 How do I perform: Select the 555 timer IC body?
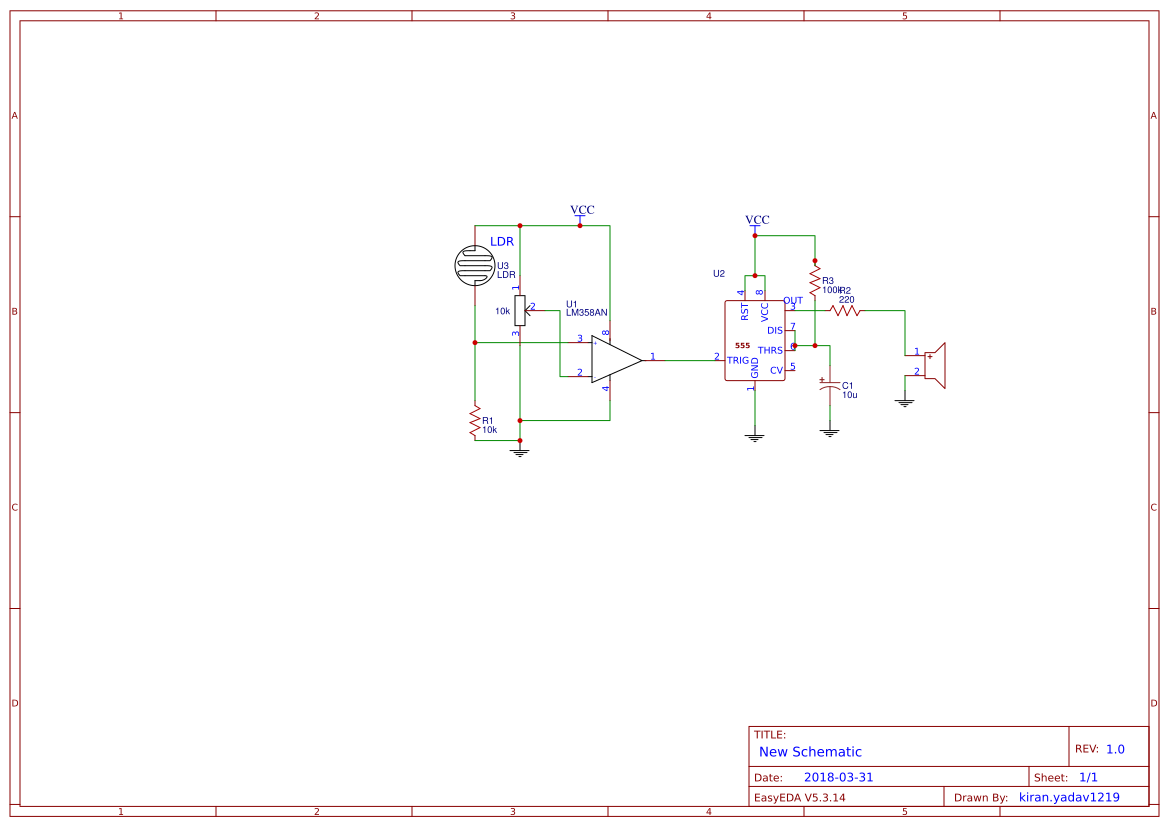[754, 341]
